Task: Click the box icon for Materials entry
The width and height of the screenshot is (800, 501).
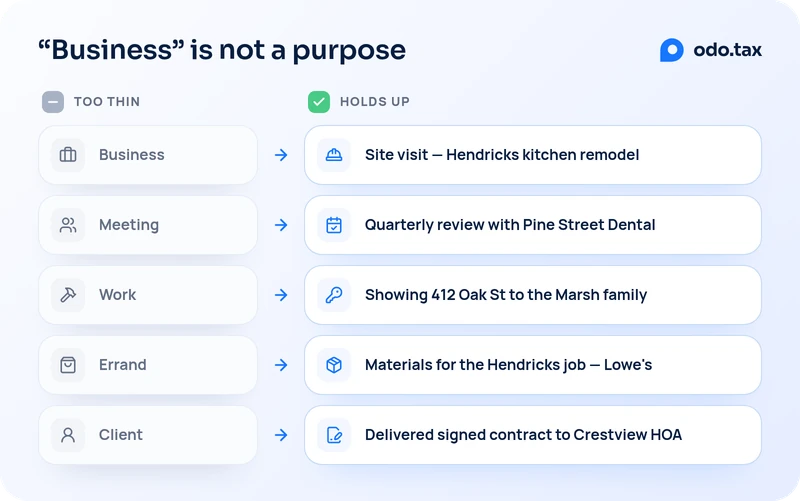Action: 334,365
